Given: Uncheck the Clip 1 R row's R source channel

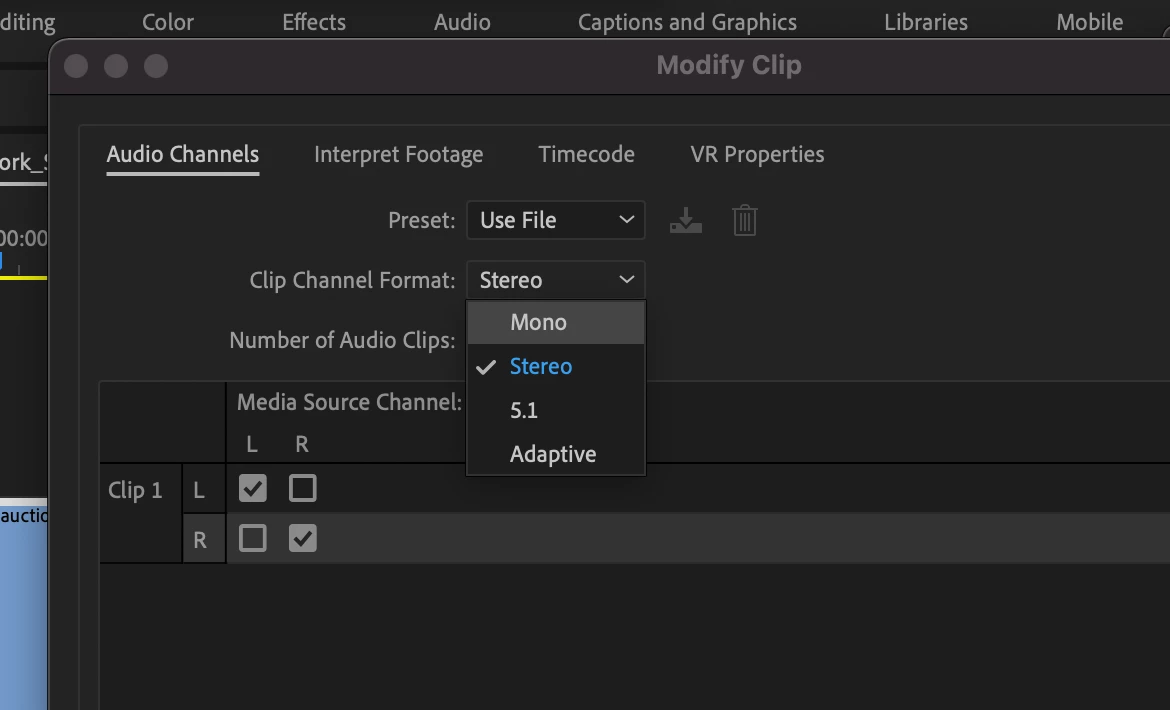Looking at the screenshot, I should (x=302, y=538).
